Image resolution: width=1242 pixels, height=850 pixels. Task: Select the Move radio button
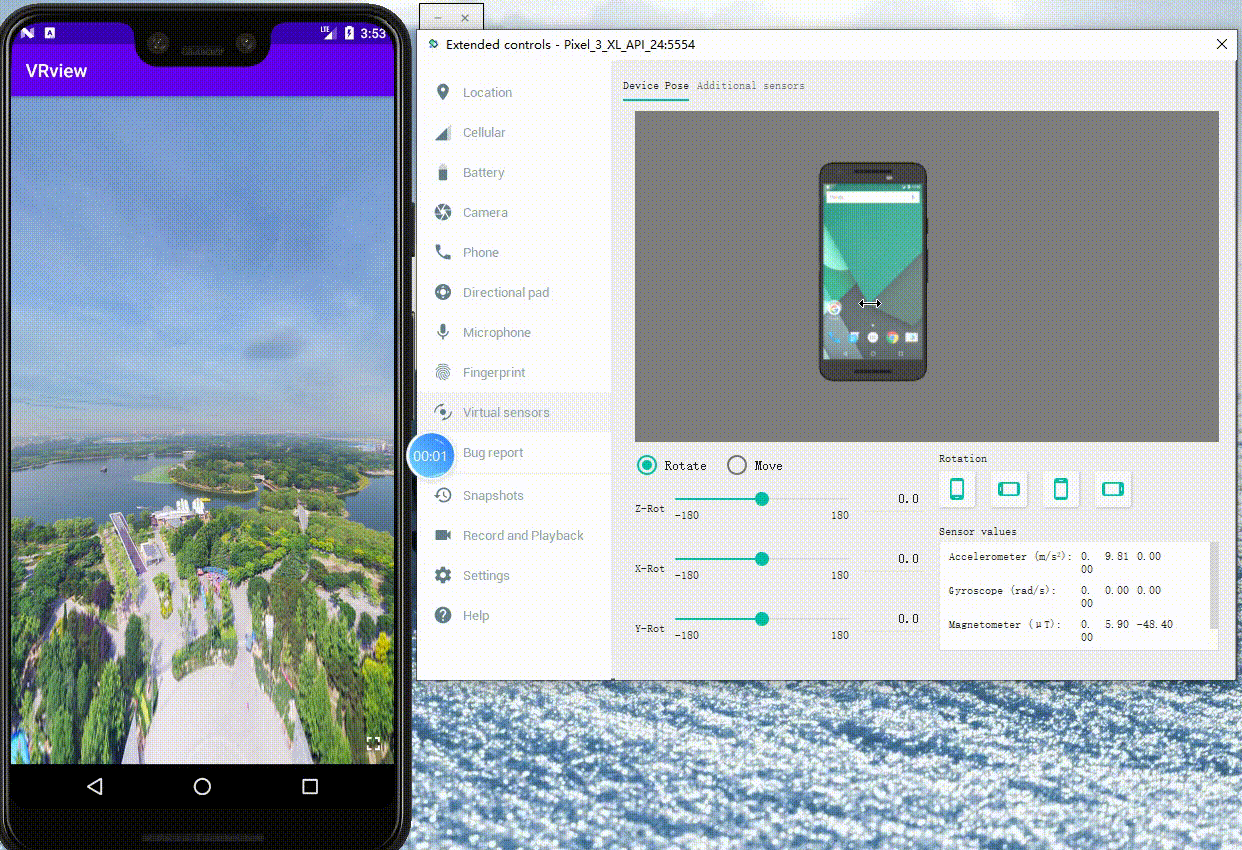[x=737, y=465]
